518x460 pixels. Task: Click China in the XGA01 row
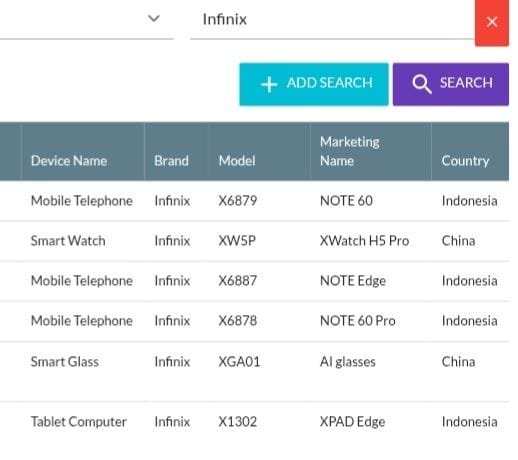click(458, 362)
